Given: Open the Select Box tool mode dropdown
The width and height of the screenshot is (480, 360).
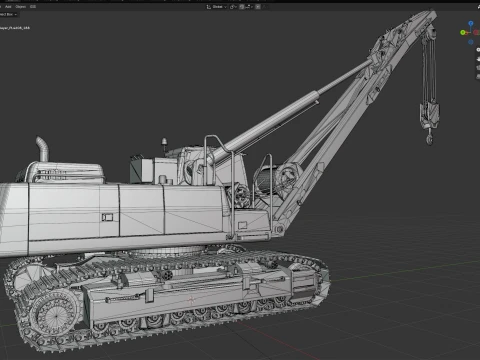Looking at the screenshot, I should 8,14.
